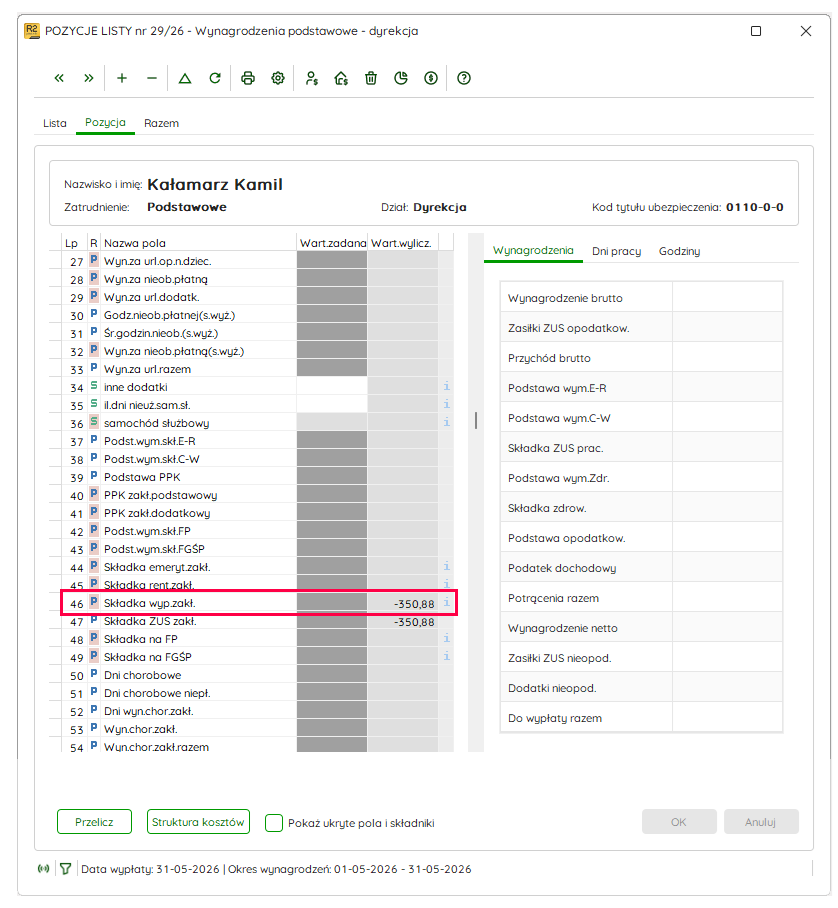Open the Razem tab

(x=162, y=123)
